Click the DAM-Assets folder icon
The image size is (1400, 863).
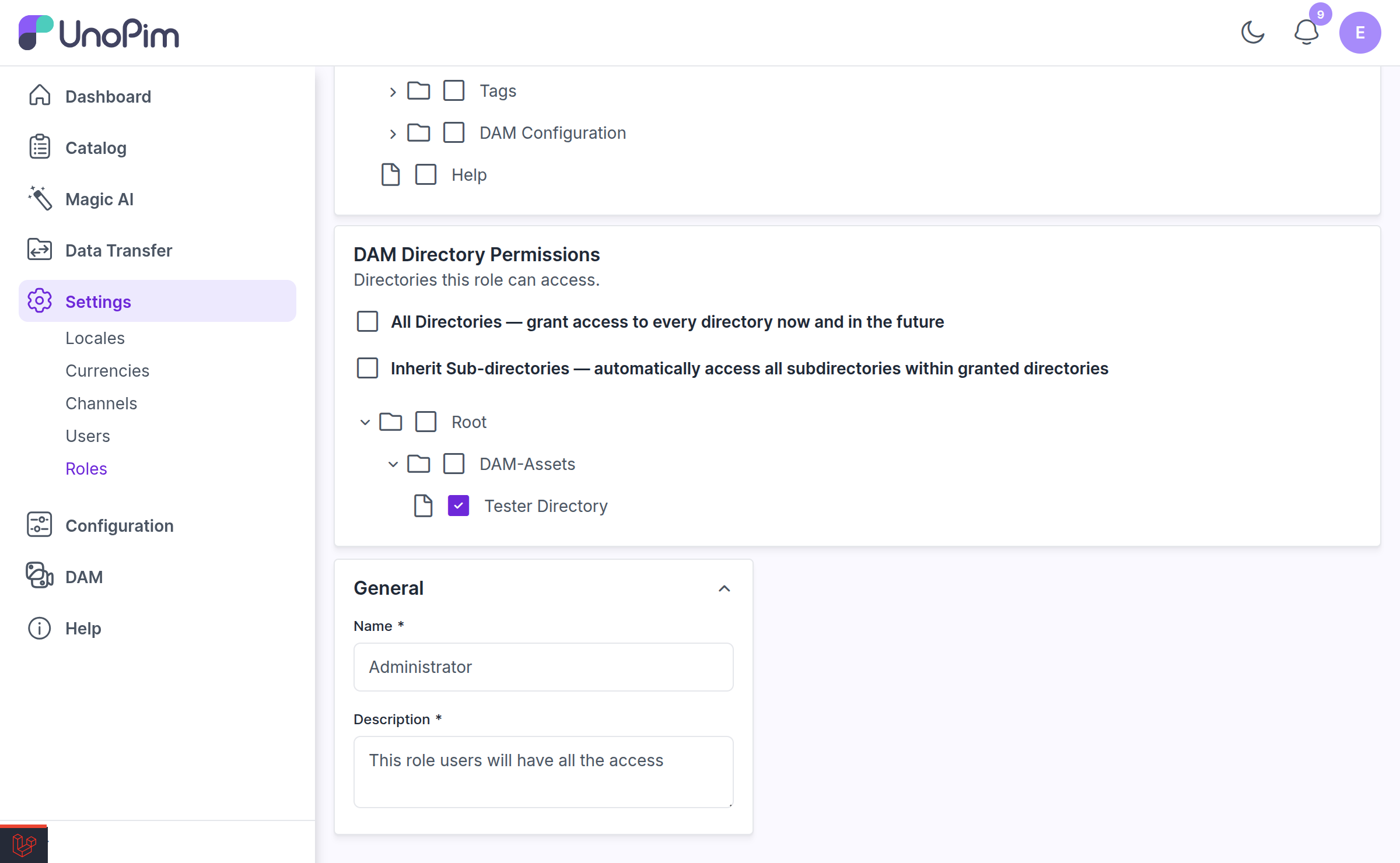(418, 464)
